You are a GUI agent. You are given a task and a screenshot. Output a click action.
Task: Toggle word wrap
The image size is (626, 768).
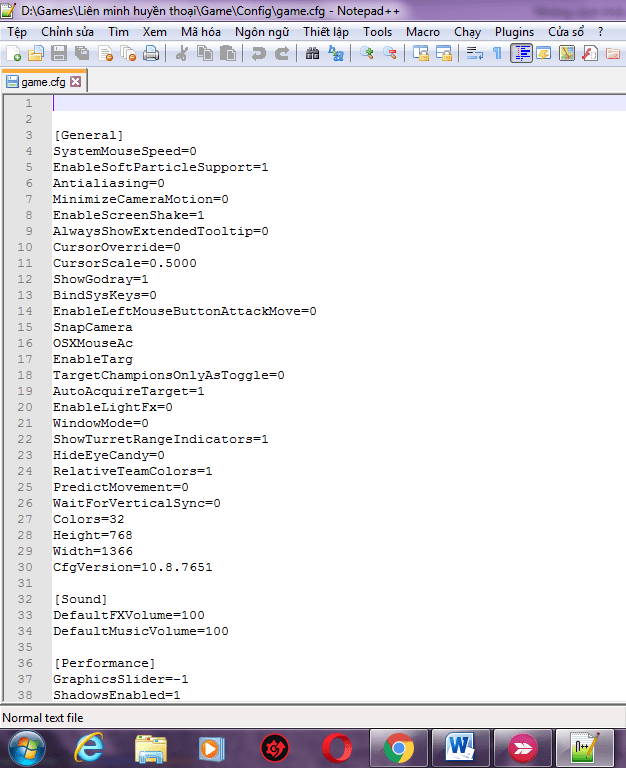(x=474, y=53)
